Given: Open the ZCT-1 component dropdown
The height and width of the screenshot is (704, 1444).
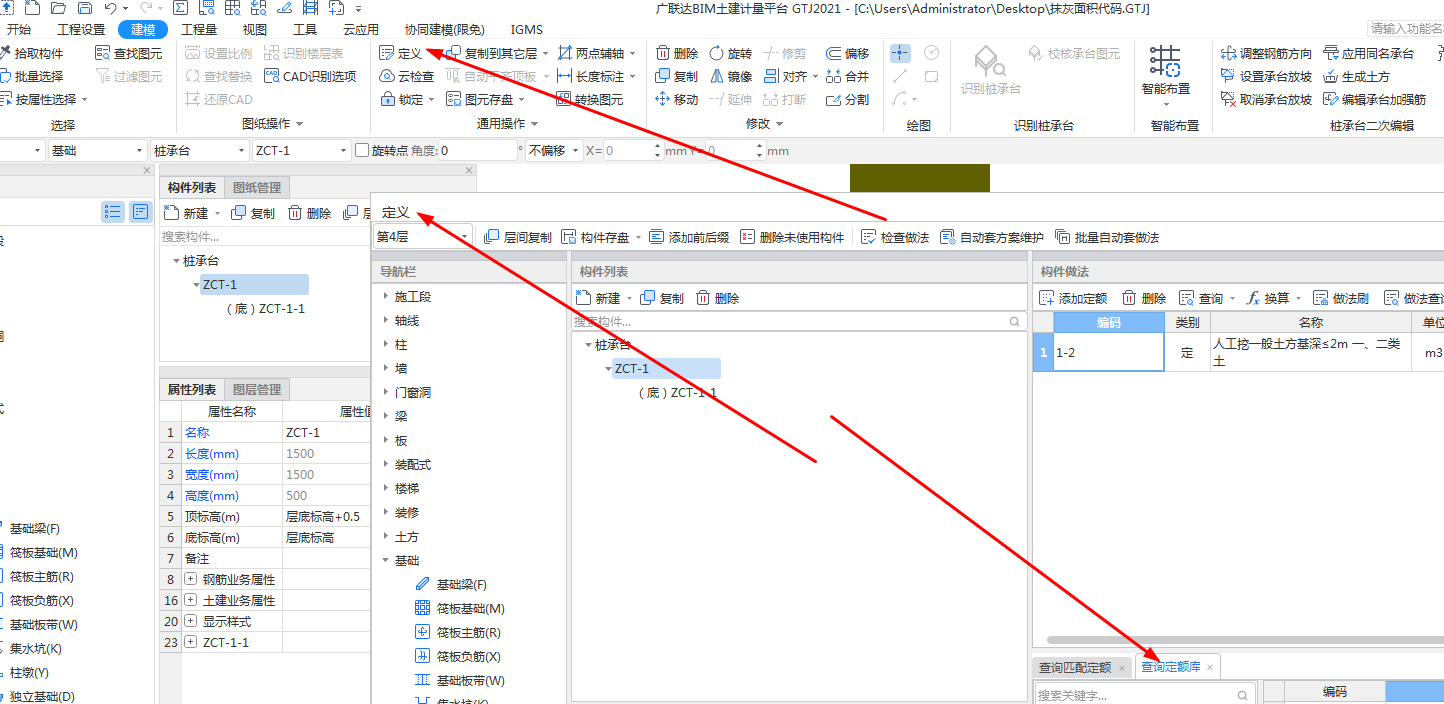Looking at the screenshot, I should tap(300, 150).
